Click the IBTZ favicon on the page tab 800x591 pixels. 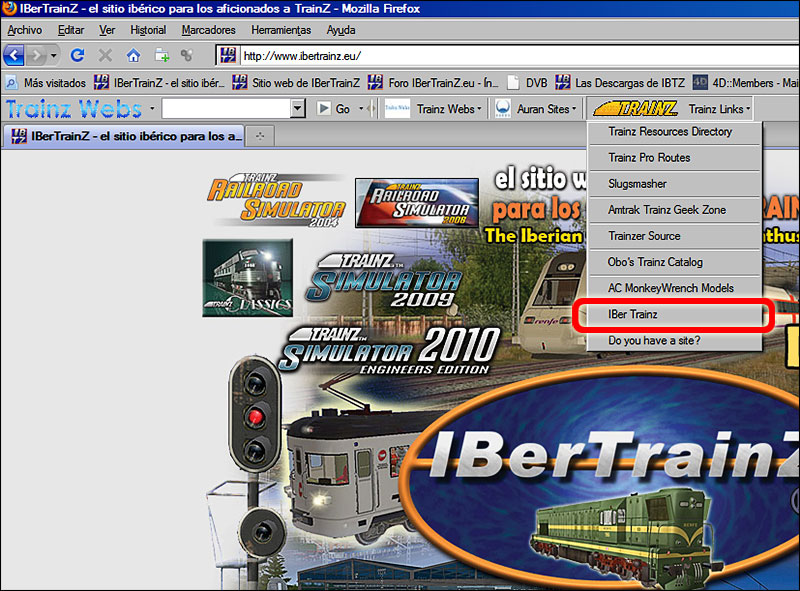[19, 136]
